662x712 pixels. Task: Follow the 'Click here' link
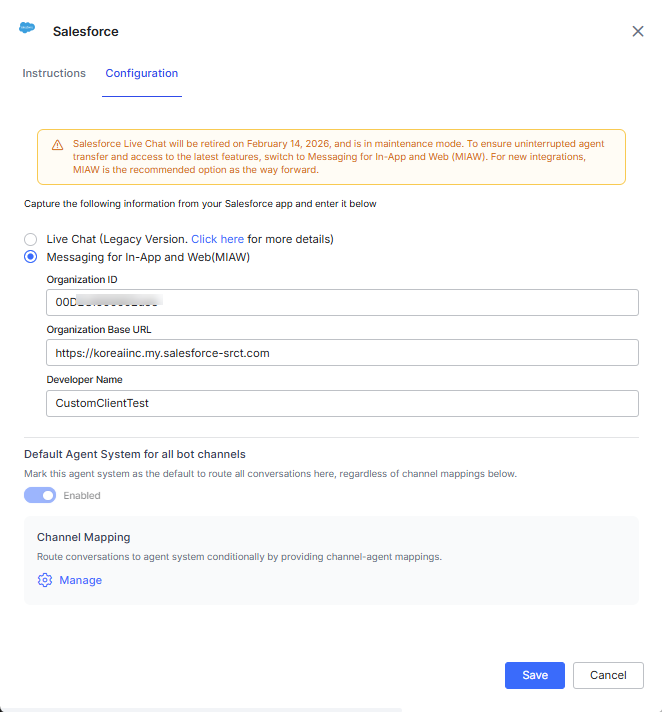click(x=217, y=239)
